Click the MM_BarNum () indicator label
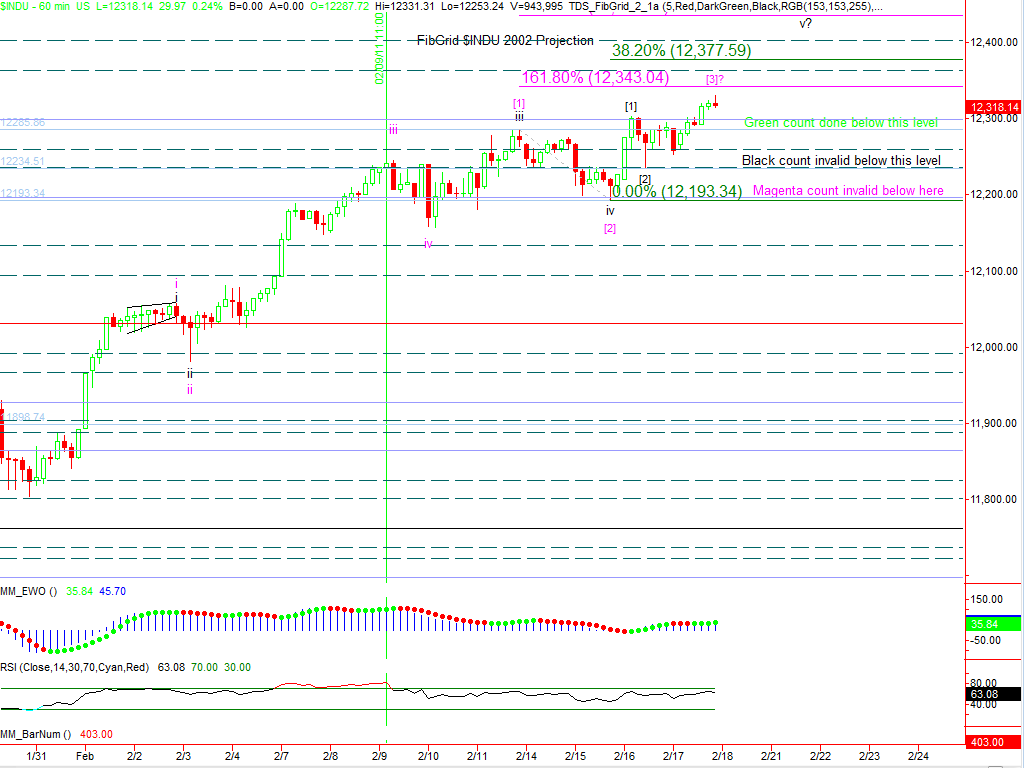1024x768 pixels. coord(36,734)
